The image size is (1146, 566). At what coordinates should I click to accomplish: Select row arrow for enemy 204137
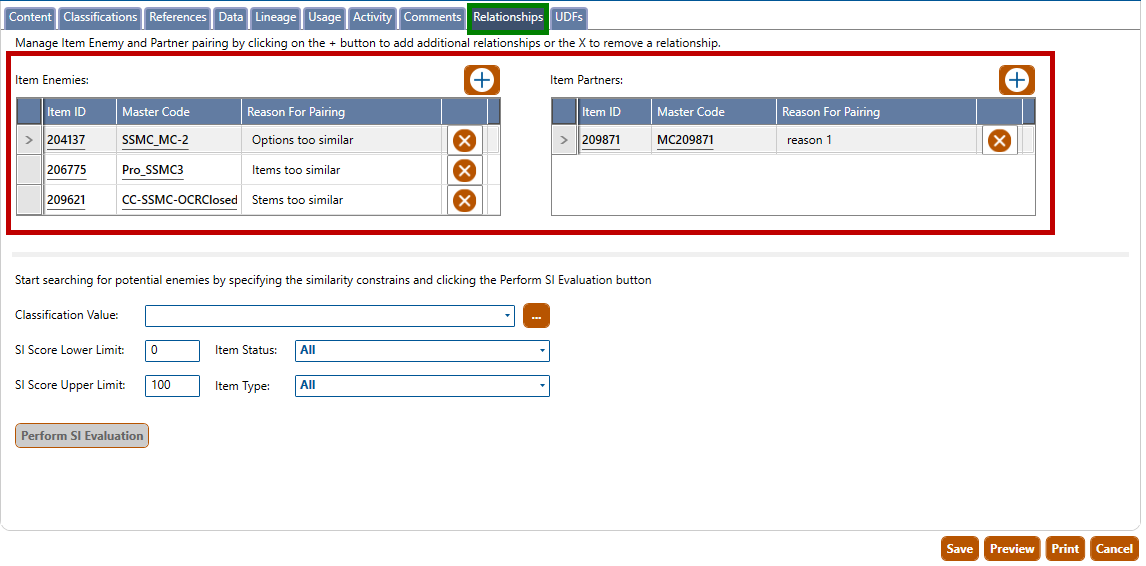coord(29,140)
